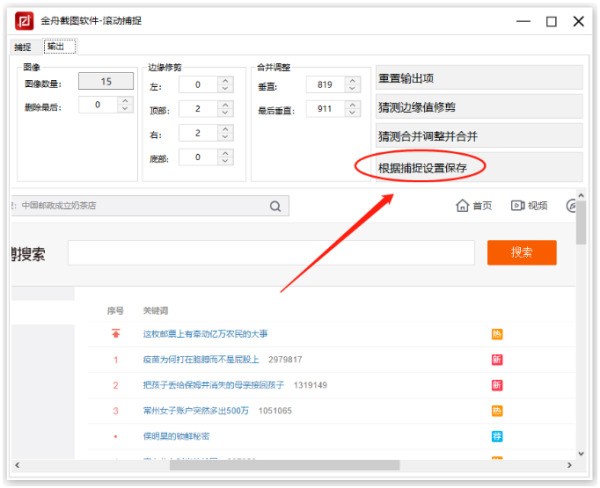
Task: Open the 俣明星的驼鲜秘密 link
Action: [176, 436]
